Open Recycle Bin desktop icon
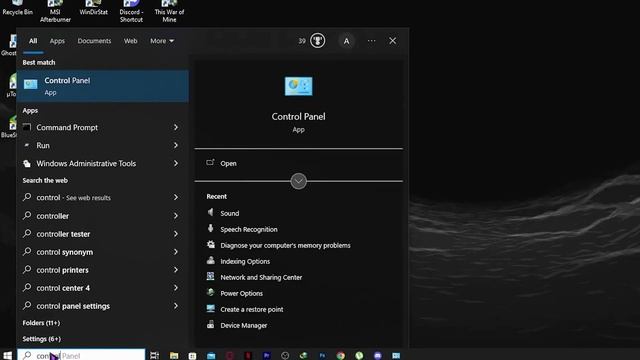 (17, 7)
